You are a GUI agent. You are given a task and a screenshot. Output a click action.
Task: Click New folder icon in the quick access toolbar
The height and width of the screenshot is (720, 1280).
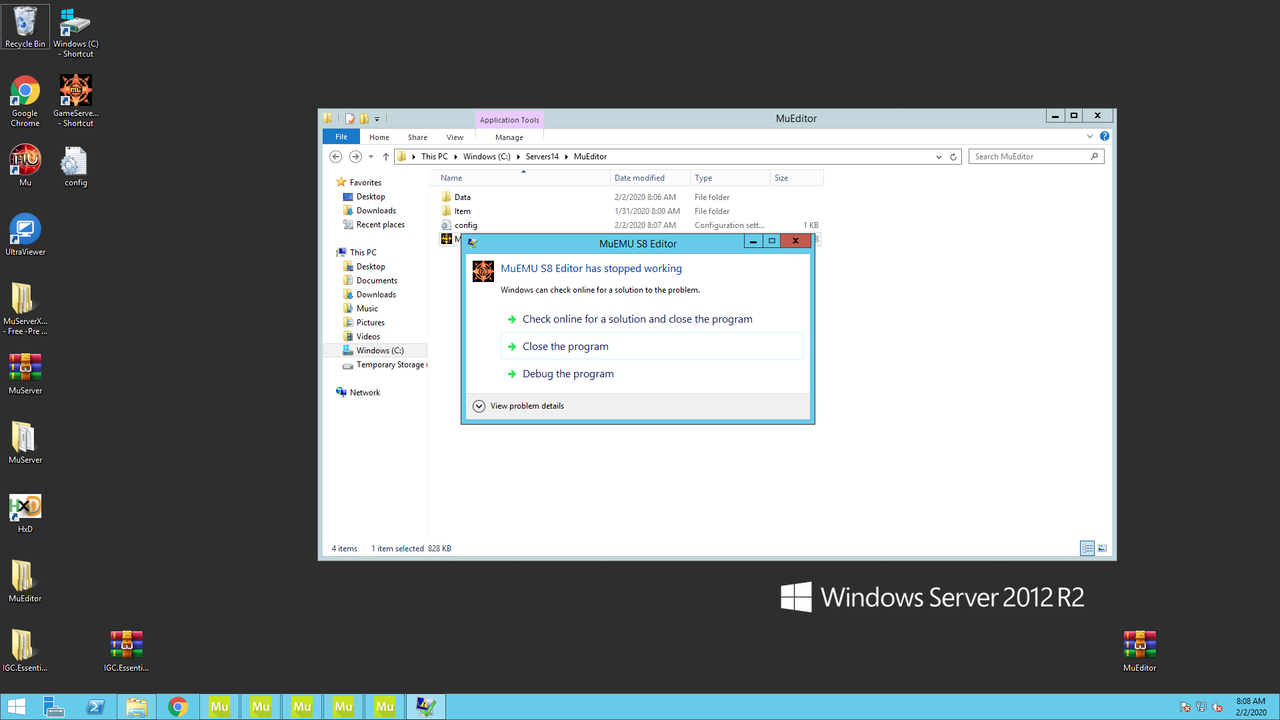[x=365, y=118]
